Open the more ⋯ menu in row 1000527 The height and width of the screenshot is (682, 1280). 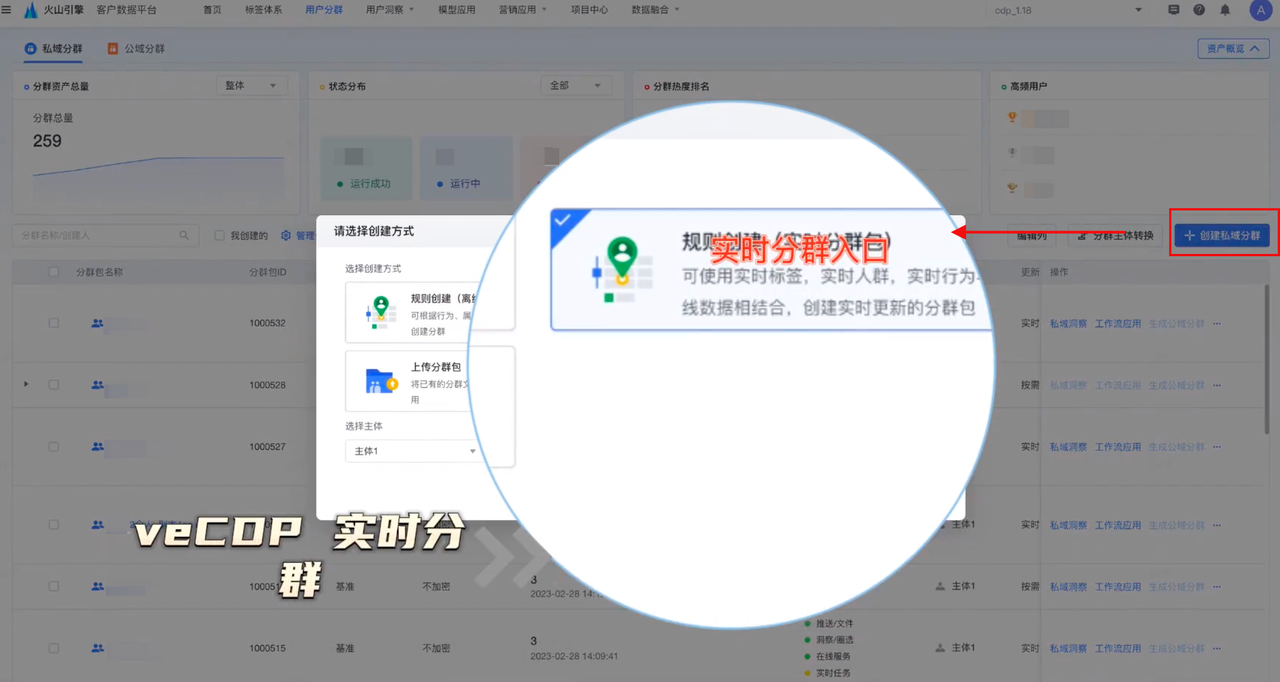pos(1217,448)
